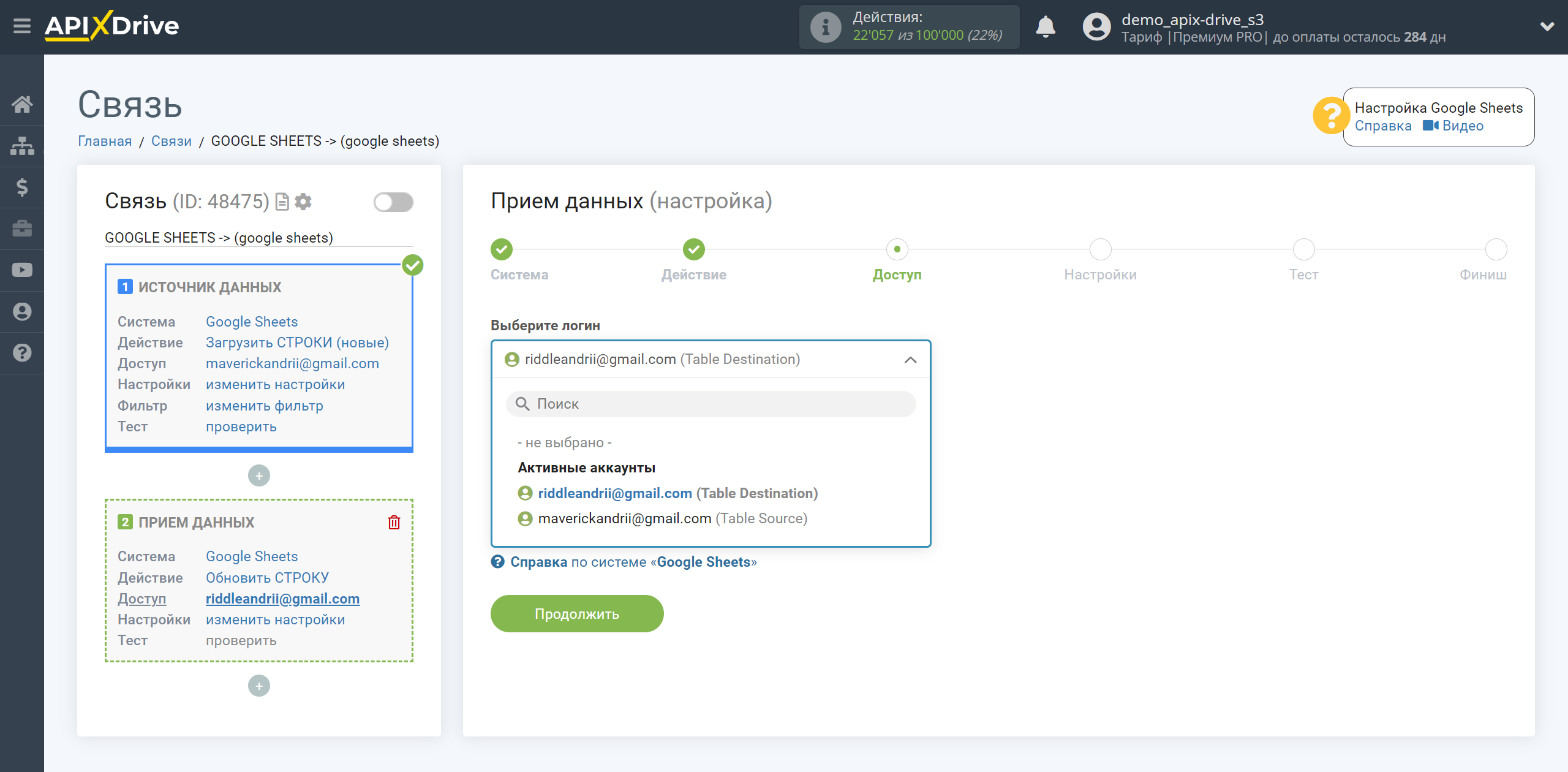Go to Главная breadcrumb
This screenshot has height=772, width=1568.
point(105,141)
